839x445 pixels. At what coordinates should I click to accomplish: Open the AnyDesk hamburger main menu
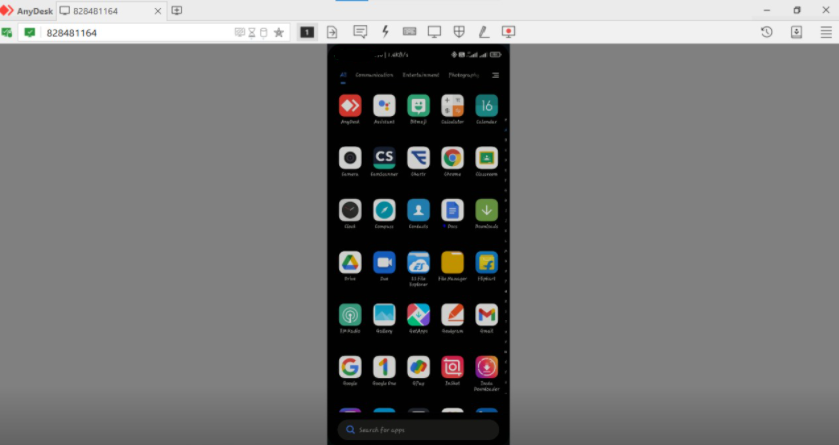click(x=826, y=32)
